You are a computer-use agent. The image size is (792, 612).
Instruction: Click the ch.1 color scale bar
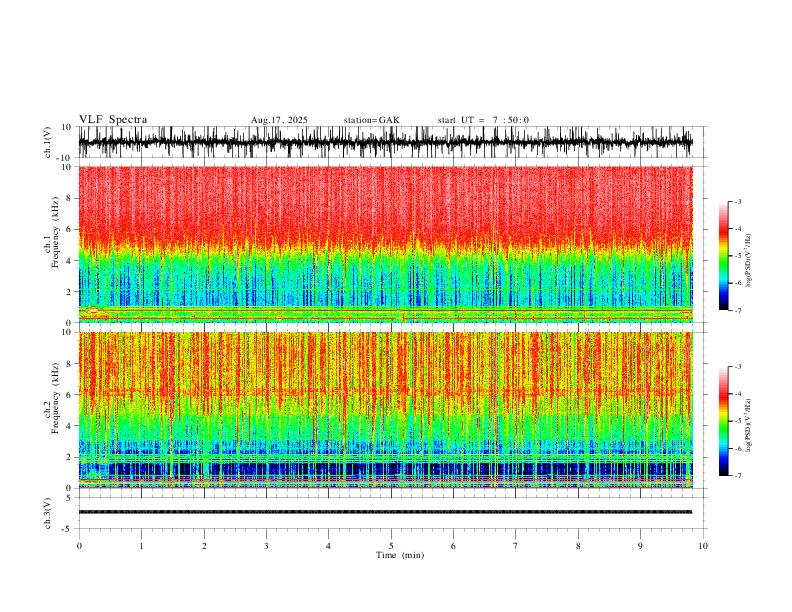pos(724,256)
